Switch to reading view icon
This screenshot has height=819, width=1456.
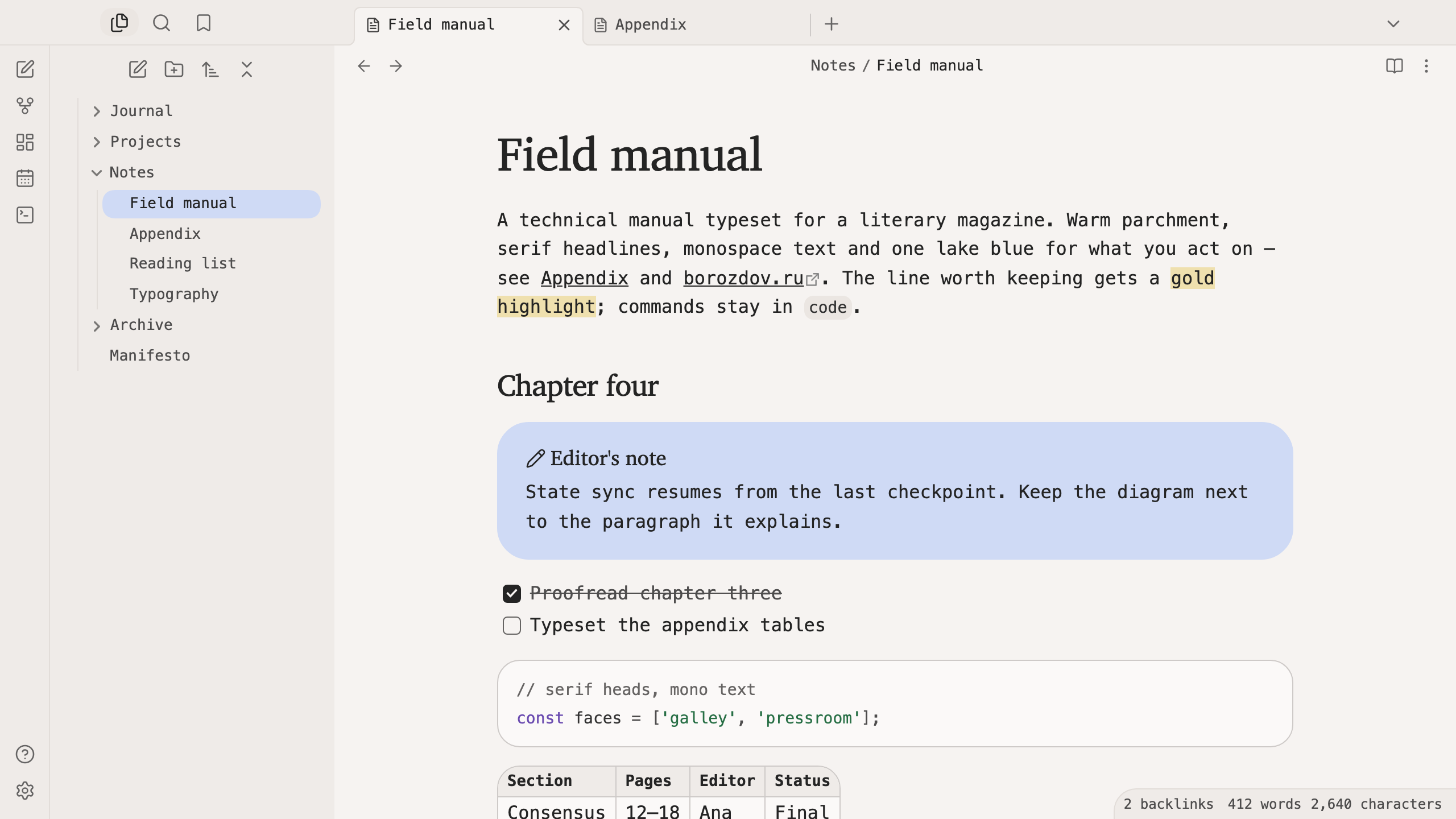(1395, 66)
